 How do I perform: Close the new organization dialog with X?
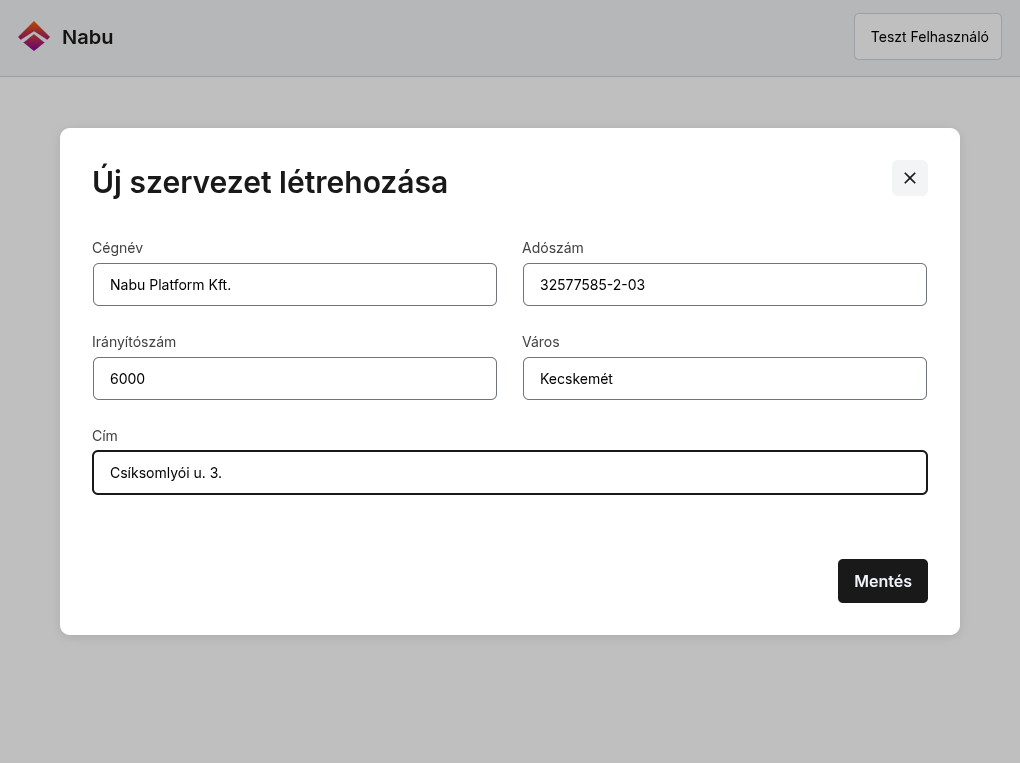[x=909, y=178]
